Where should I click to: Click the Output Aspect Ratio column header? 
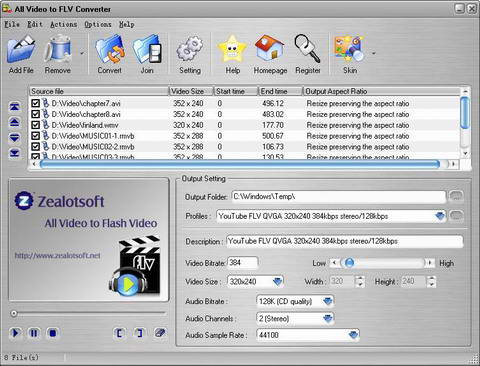click(x=382, y=91)
